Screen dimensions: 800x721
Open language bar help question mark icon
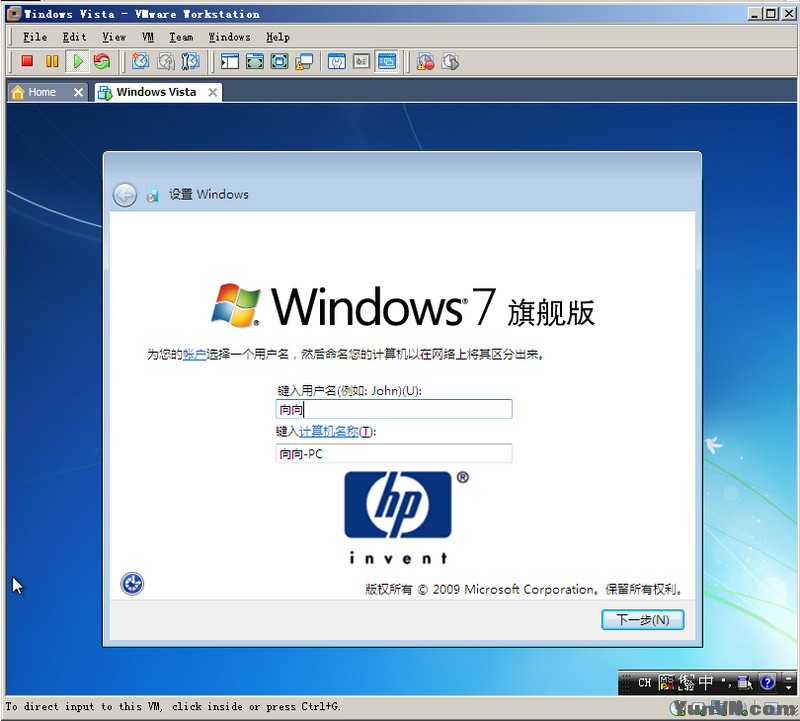click(x=767, y=682)
